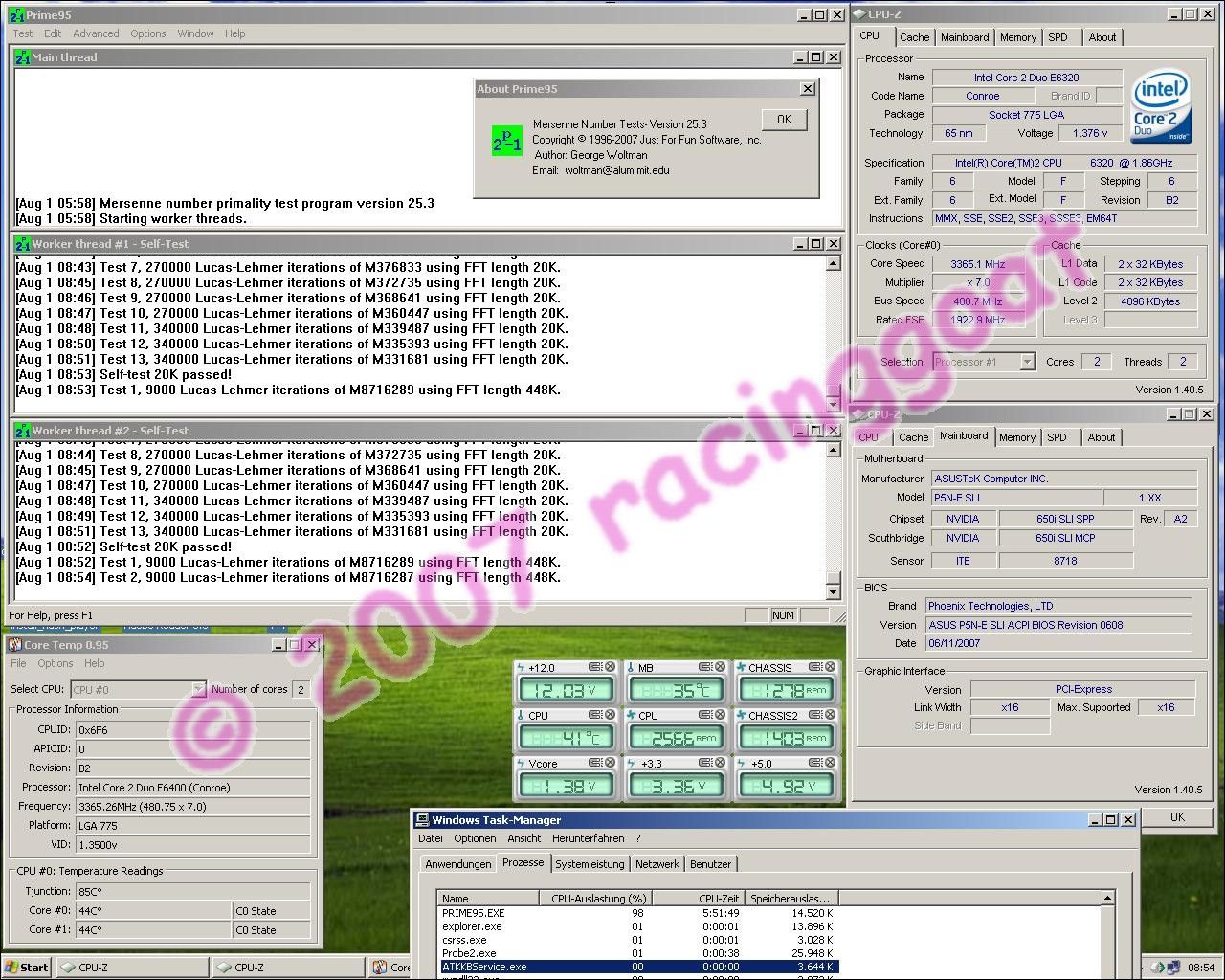Open Task-Manager Ansicht menu
The height and width of the screenshot is (980, 1225).
524,838
